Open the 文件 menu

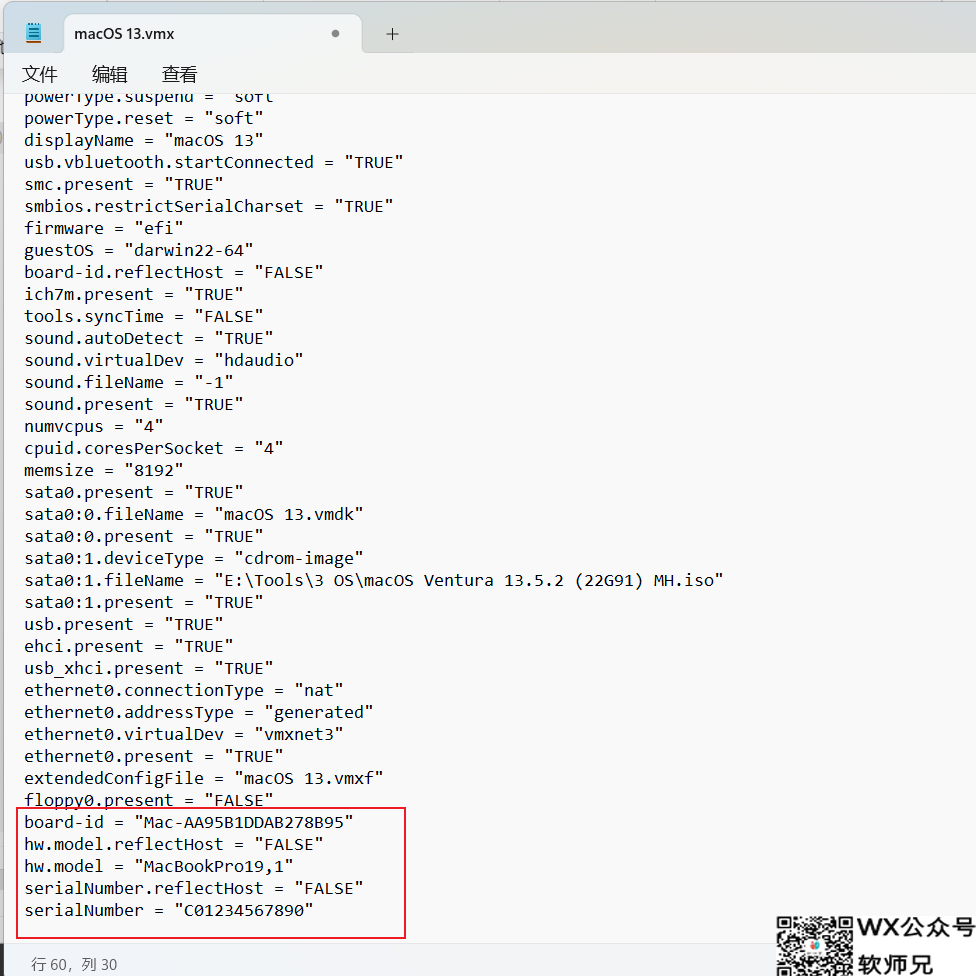[x=40, y=74]
